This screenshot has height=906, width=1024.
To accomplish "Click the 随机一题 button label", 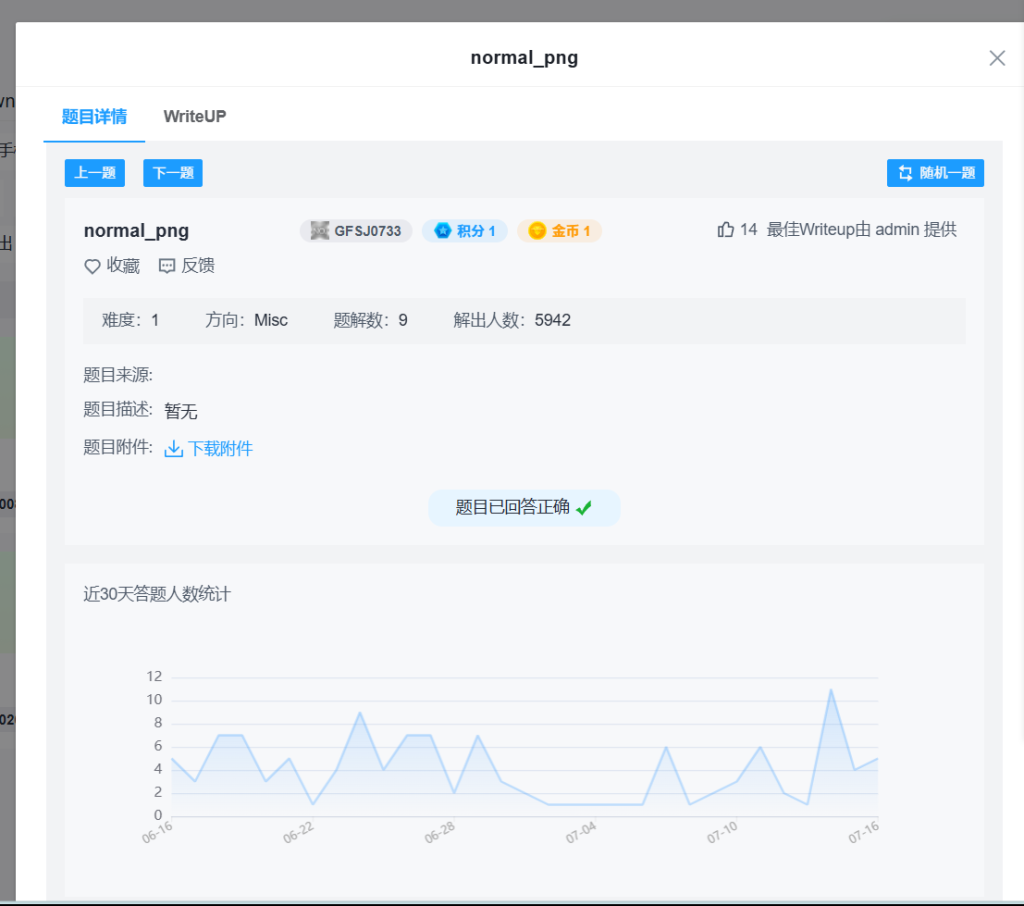I will tap(946, 173).
